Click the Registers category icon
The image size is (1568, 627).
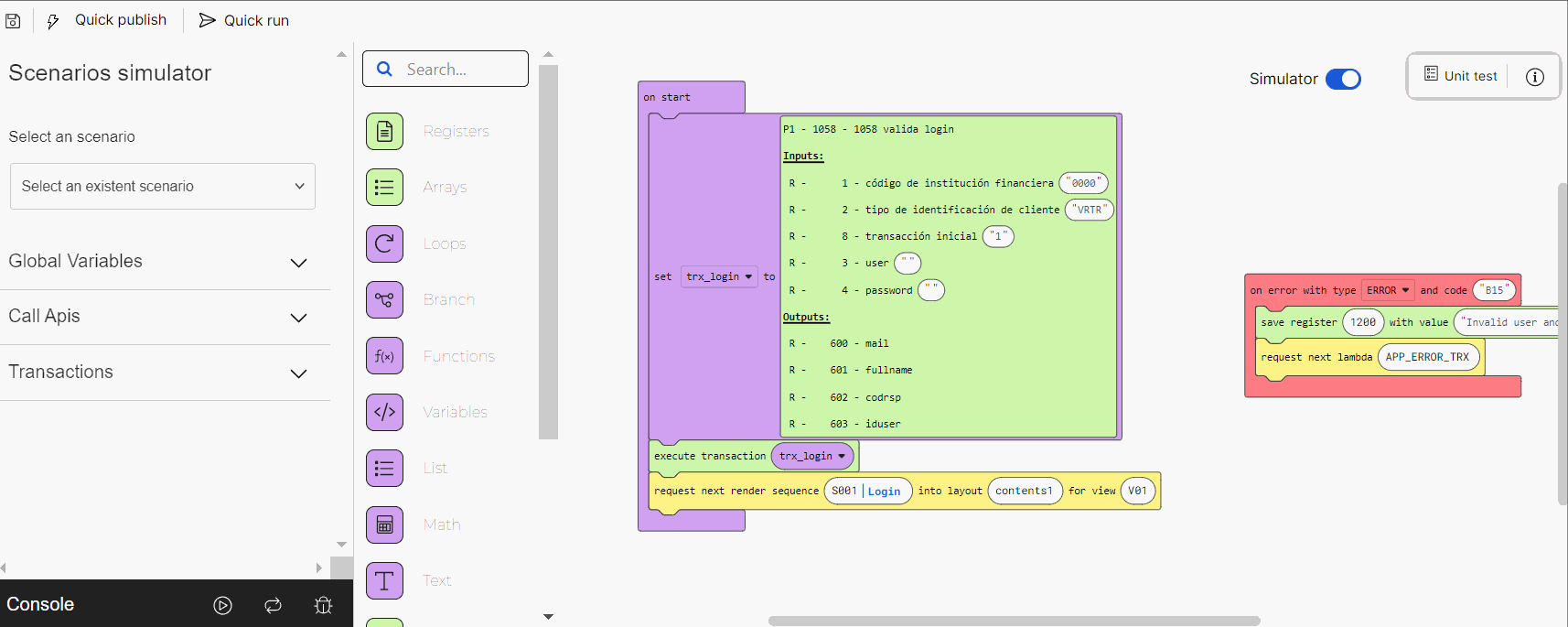coord(384,132)
